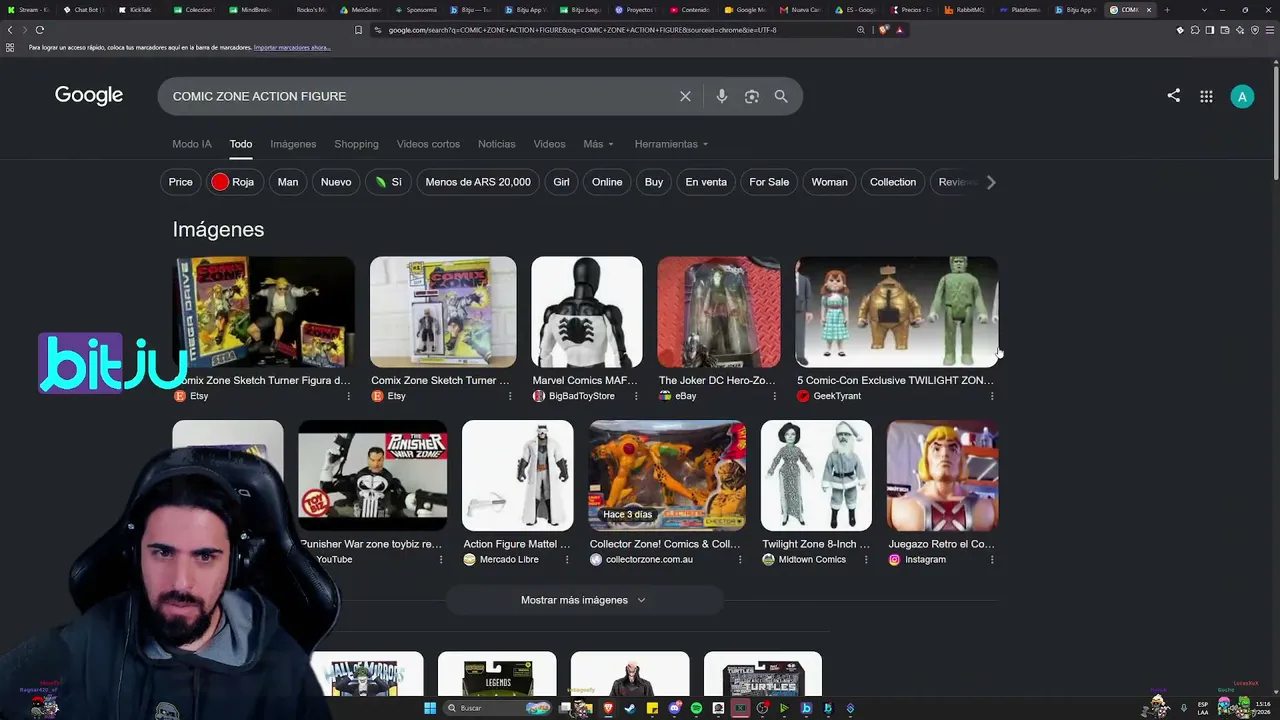1280x720 pixels.
Task: Start voice search with the microphone icon
Action: [x=722, y=96]
